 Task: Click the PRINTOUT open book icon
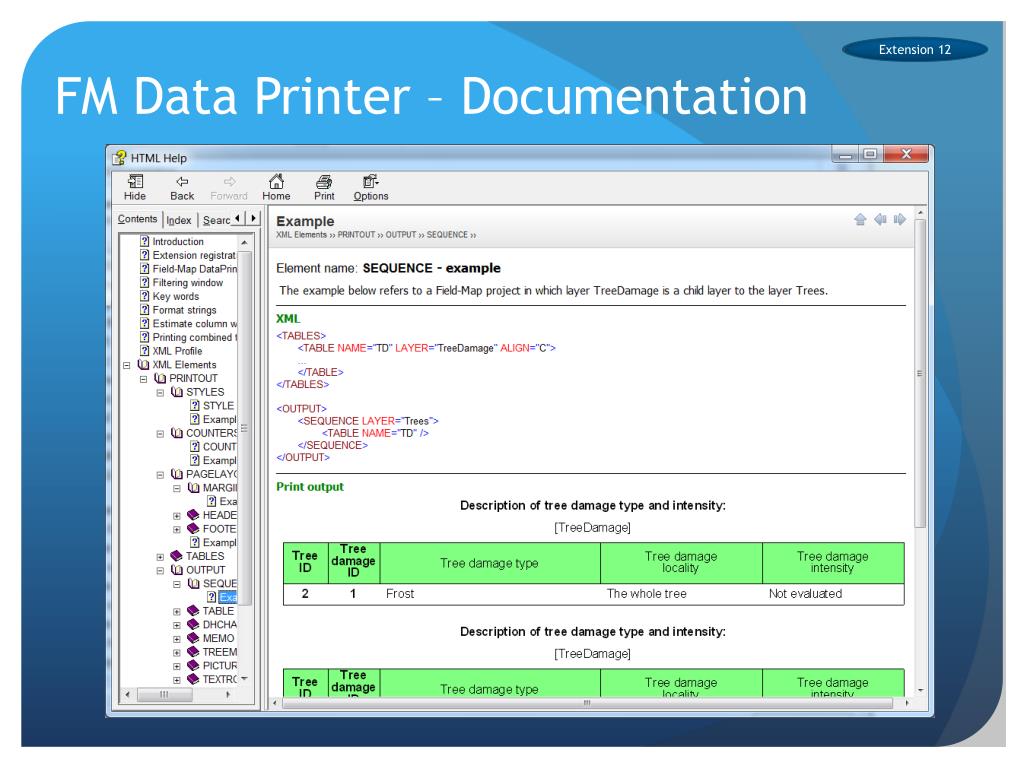pos(160,378)
